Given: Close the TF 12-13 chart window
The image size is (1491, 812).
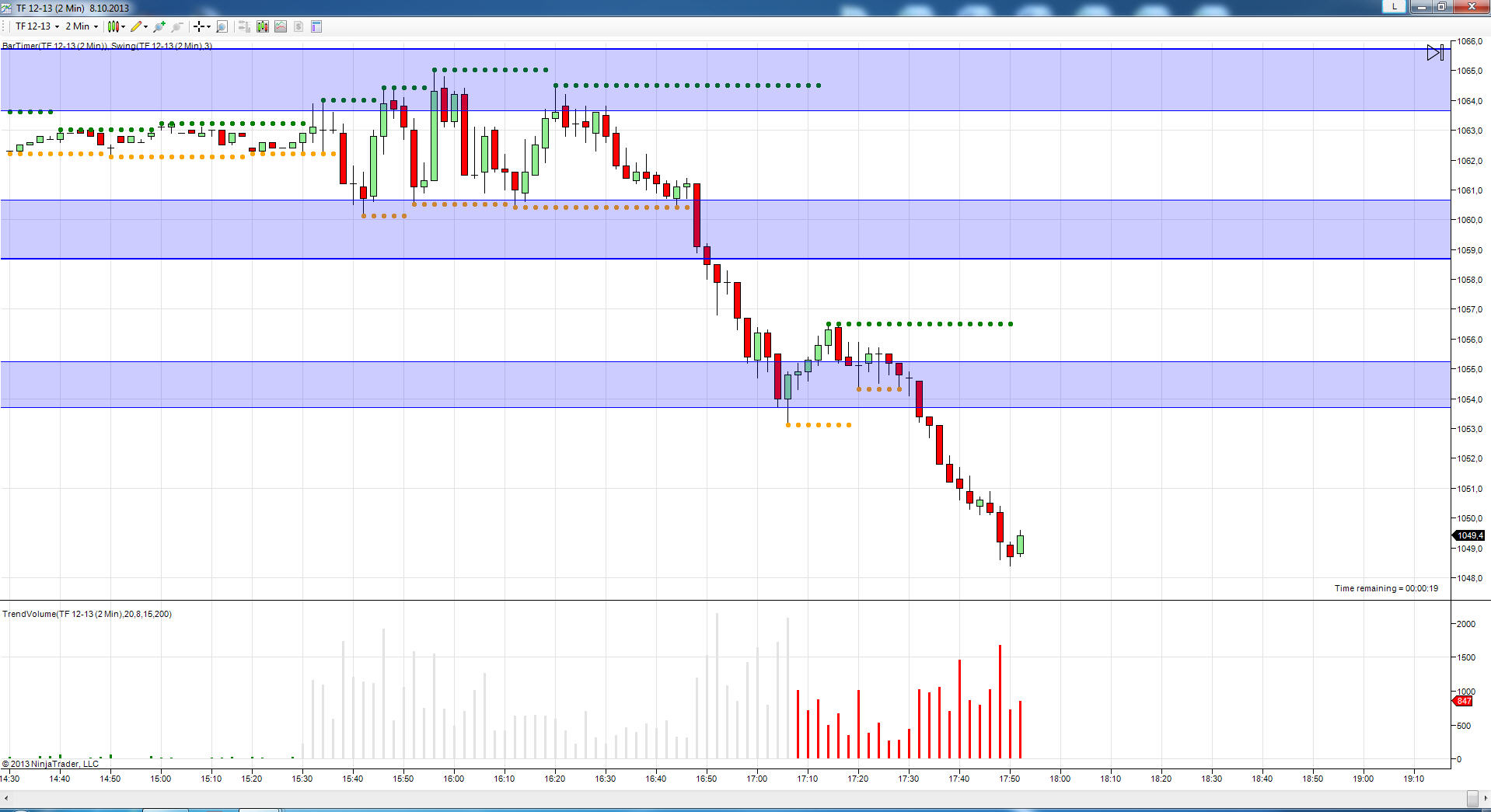Looking at the screenshot, I should click(1471, 7).
